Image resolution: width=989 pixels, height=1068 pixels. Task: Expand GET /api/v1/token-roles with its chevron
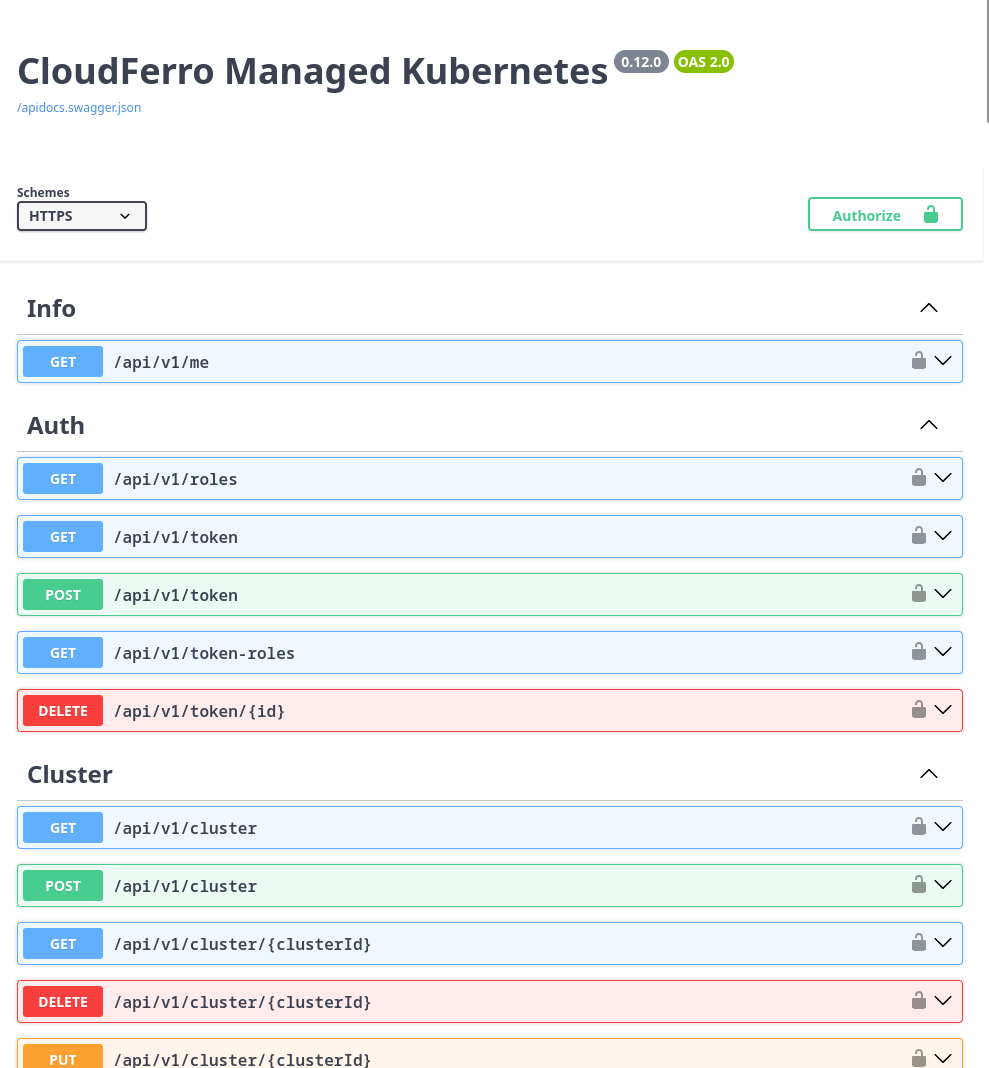point(943,652)
